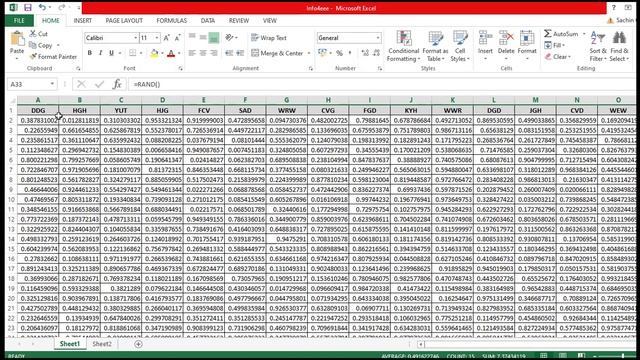Screen dimensions: 640x360
Task: Switch to the FORMULAS tab
Action: coord(171,20)
